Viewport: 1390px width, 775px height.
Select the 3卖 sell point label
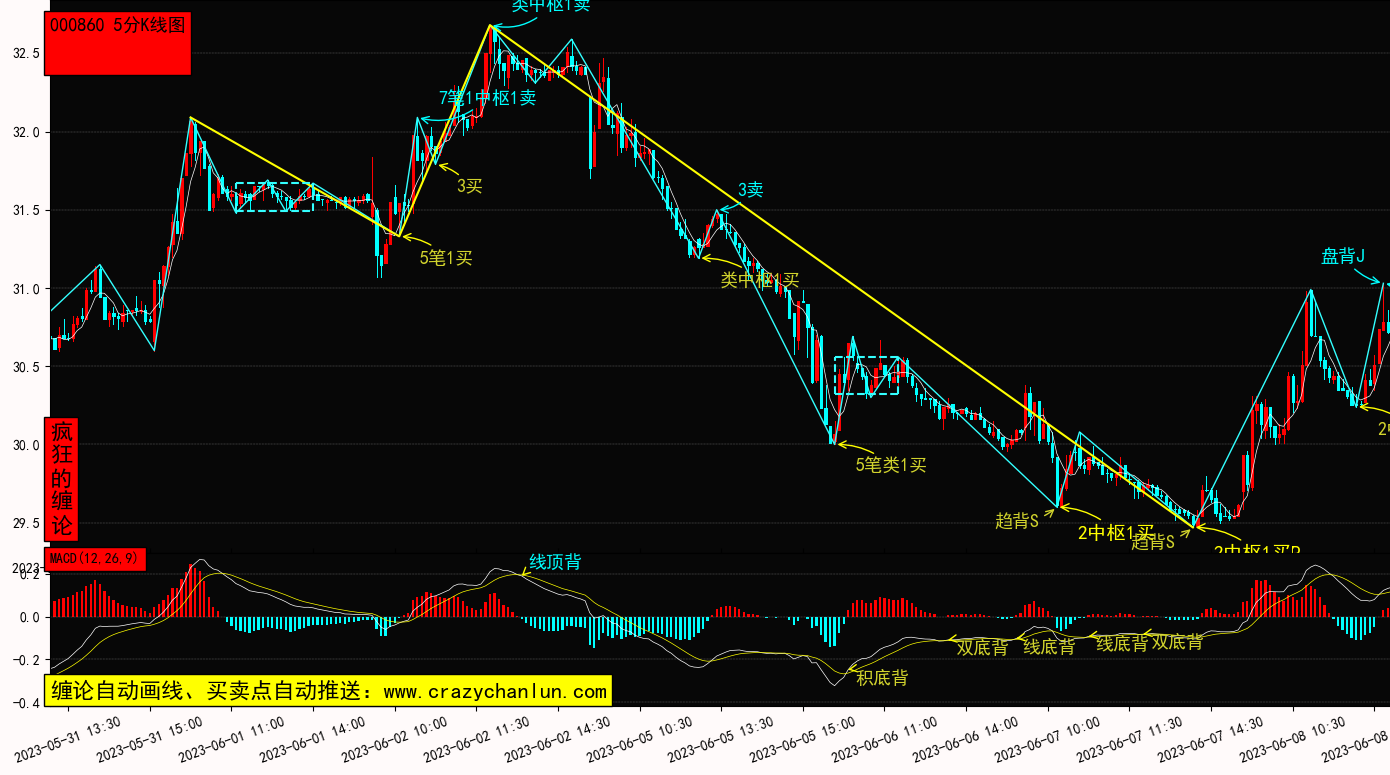point(751,190)
